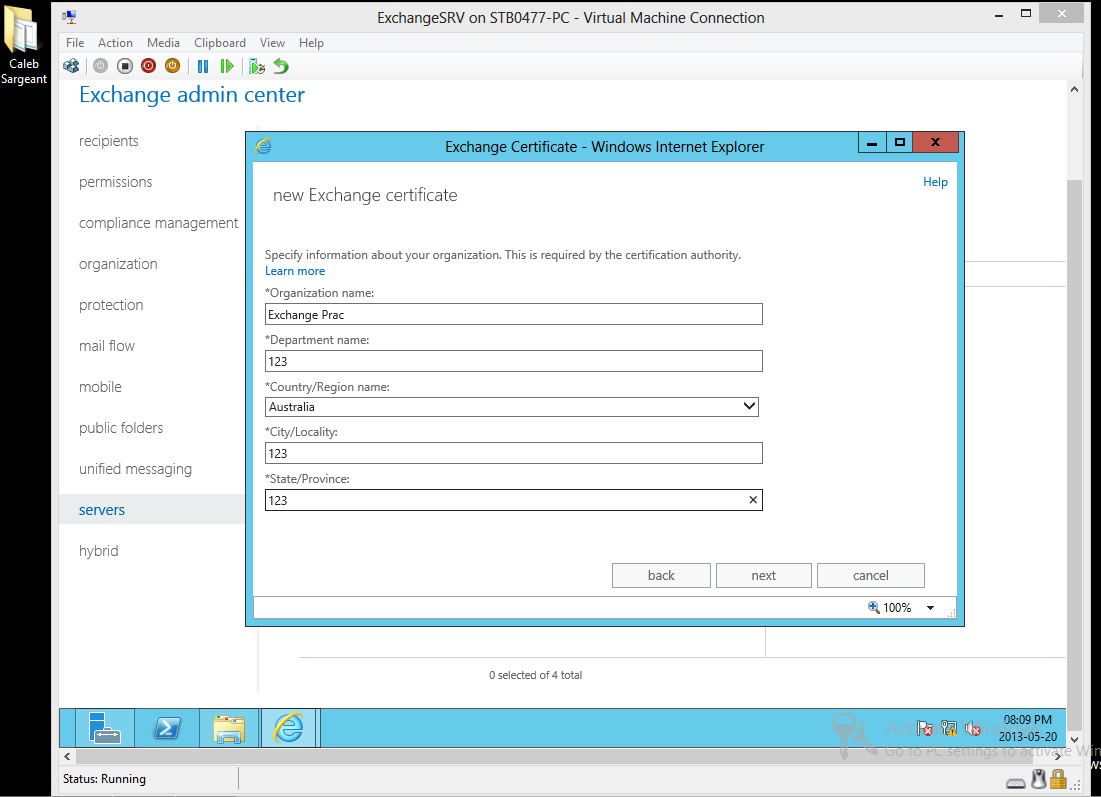1101x797 pixels.
Task: Click the keyboard icon in status bar
Action: coord(1016,782)
